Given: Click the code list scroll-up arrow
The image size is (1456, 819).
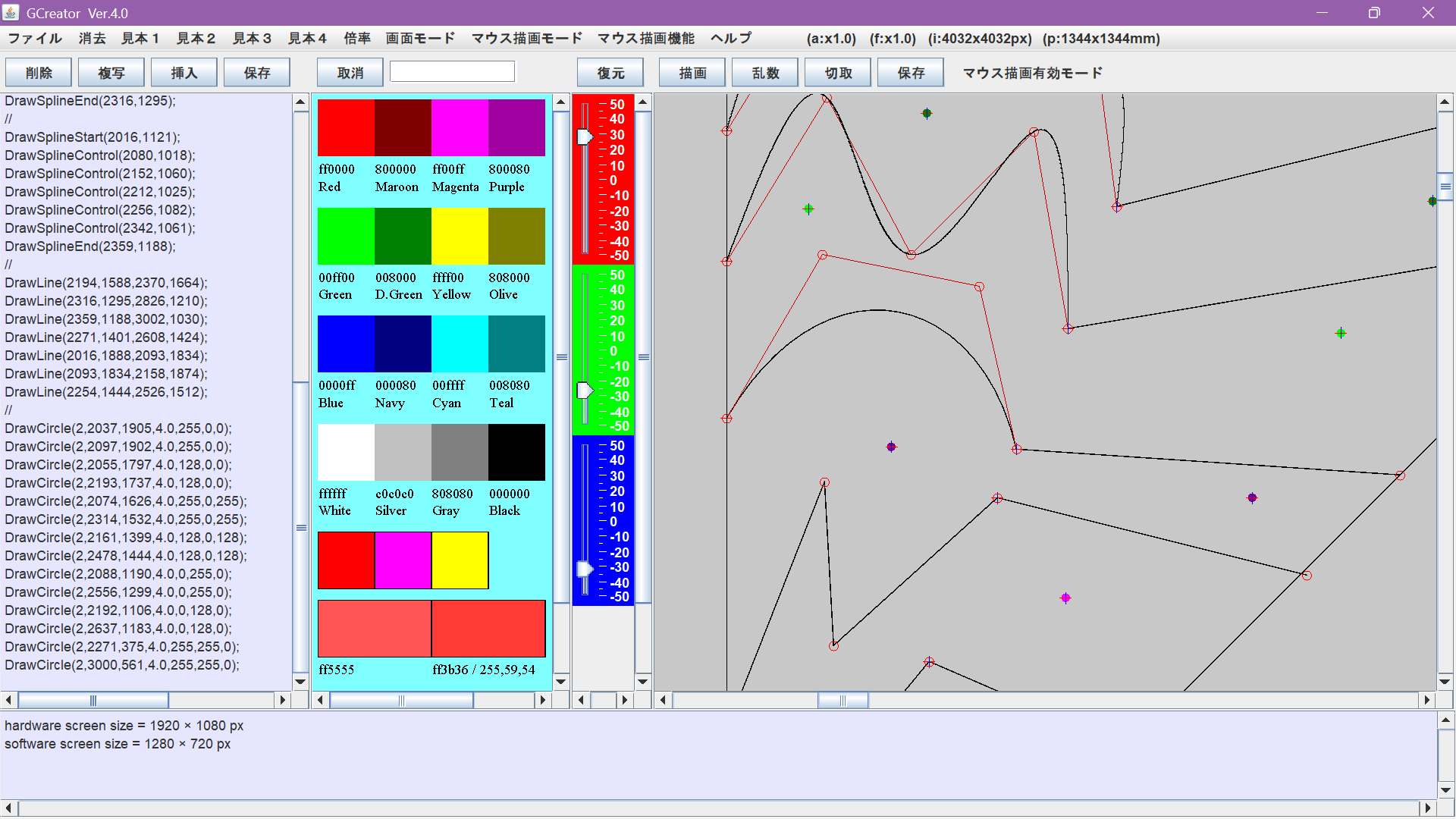Looking at the screenshot, I should pos(300,102).
